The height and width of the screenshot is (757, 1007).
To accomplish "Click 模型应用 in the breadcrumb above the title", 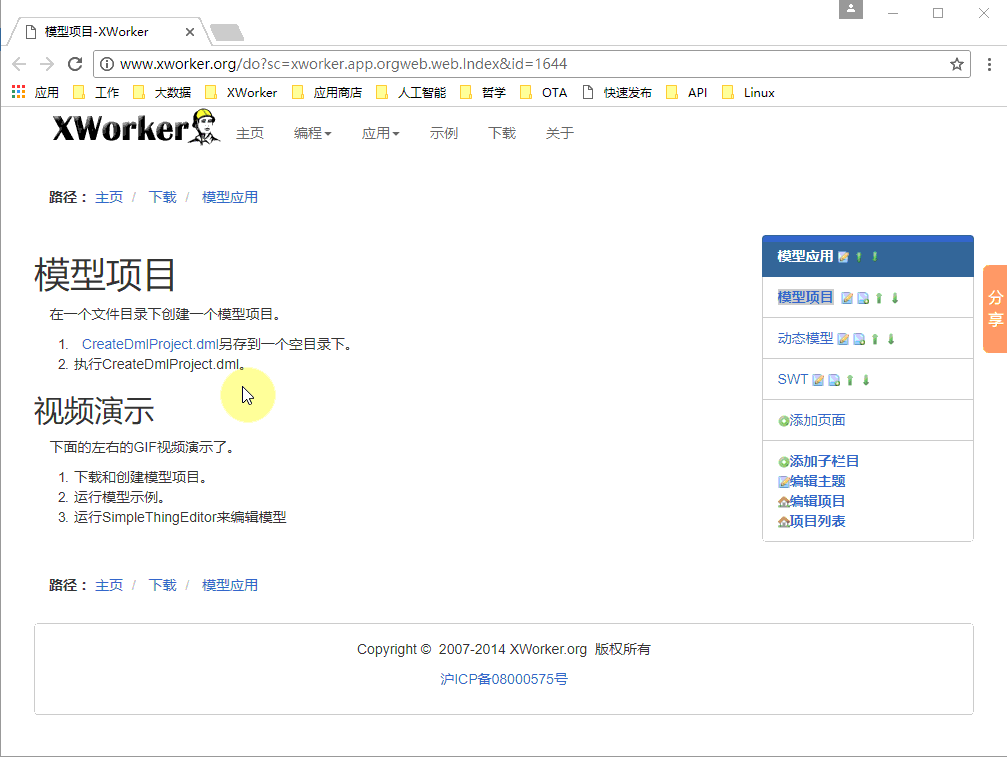I will coord(230,197).
